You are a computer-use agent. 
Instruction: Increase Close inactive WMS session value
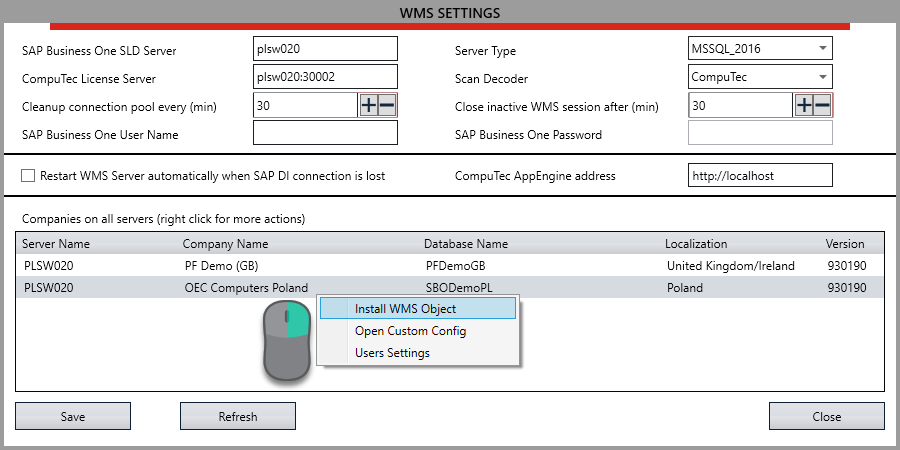(804, 106)
